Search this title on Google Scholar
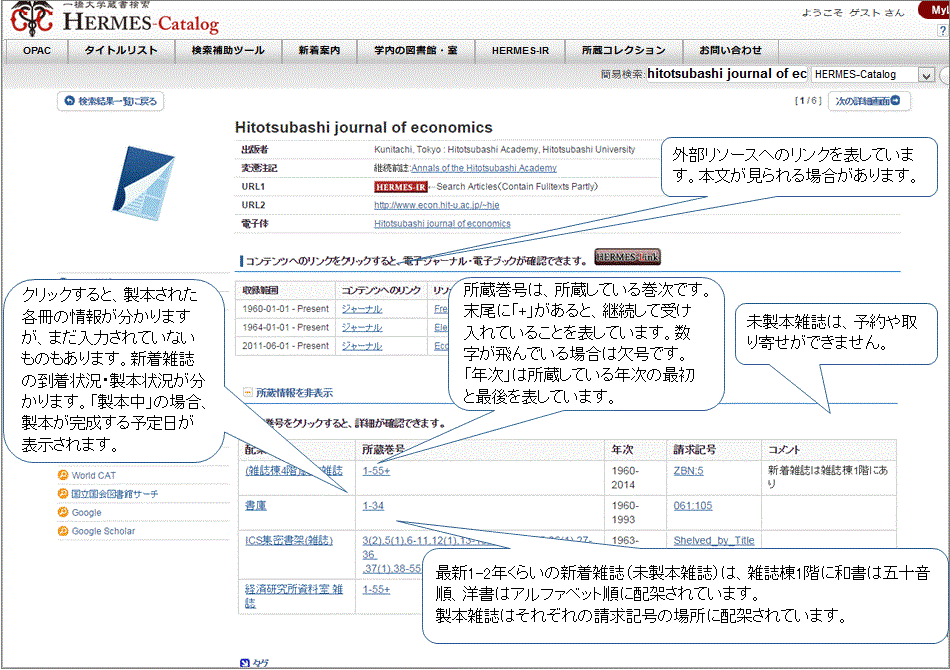 tap(104, 531)
